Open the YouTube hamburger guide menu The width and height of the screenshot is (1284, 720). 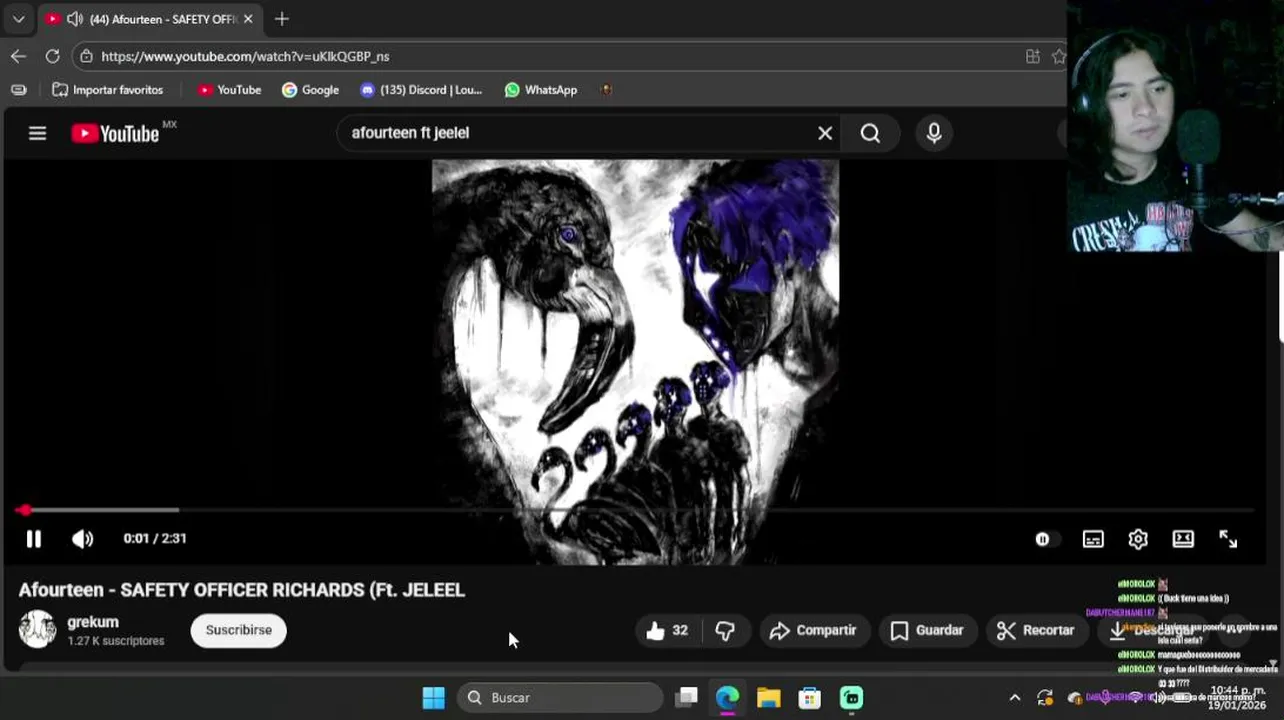pos(37,133)
